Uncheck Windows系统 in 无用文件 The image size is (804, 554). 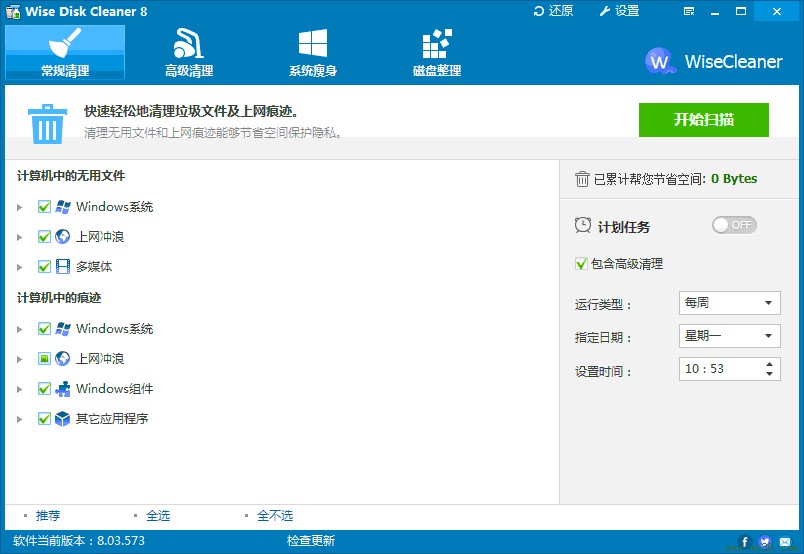[45, 207]
